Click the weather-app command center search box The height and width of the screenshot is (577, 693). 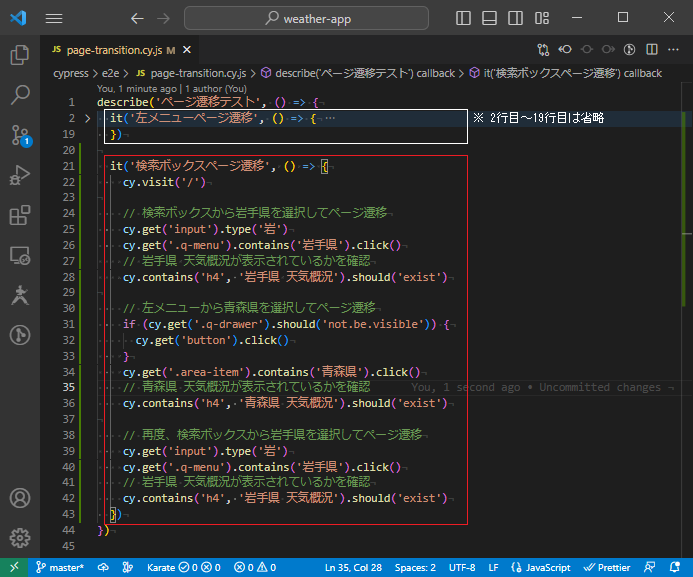(306, 18)
